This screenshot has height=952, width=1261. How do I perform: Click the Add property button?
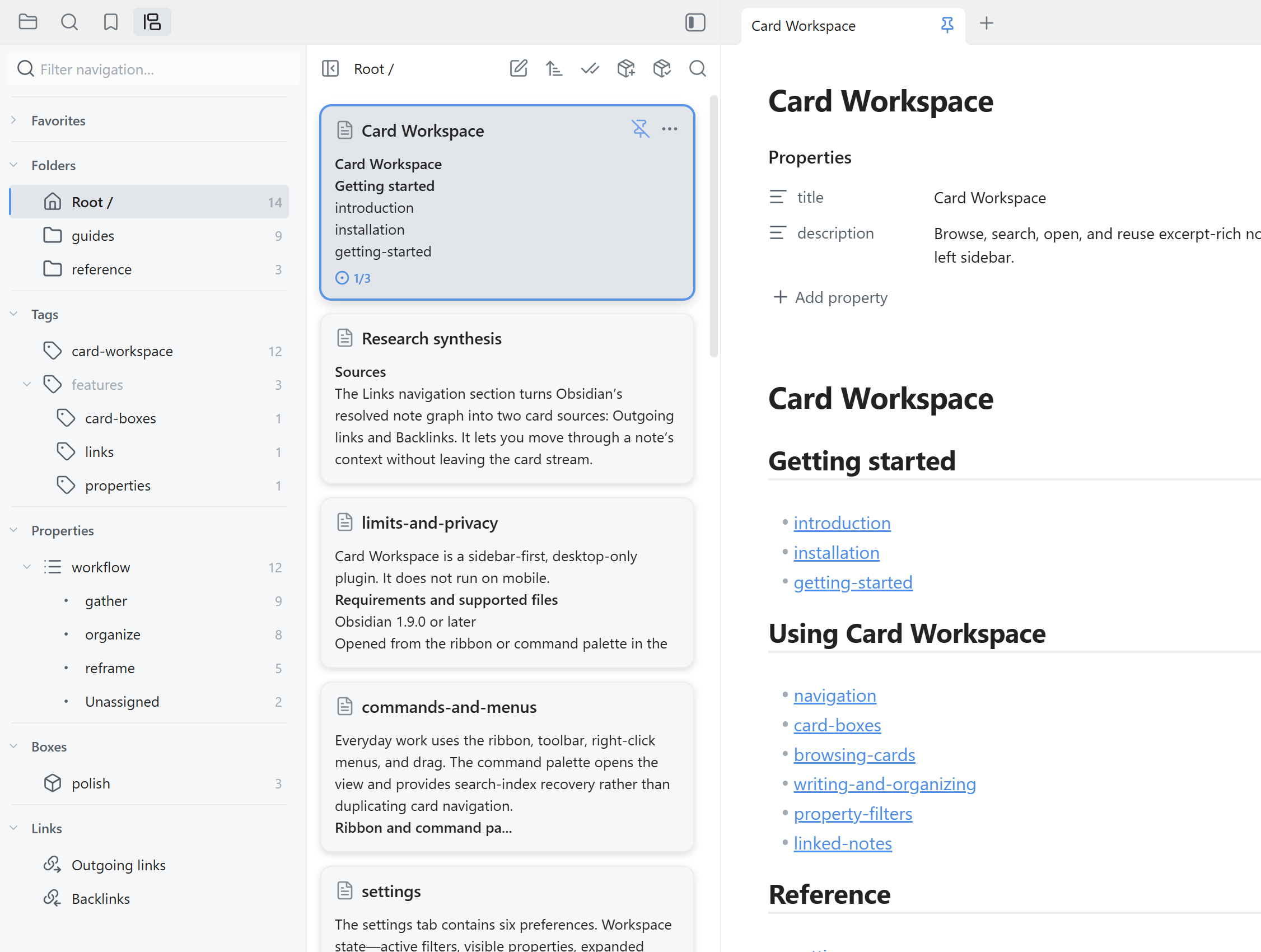click(830, 297)
